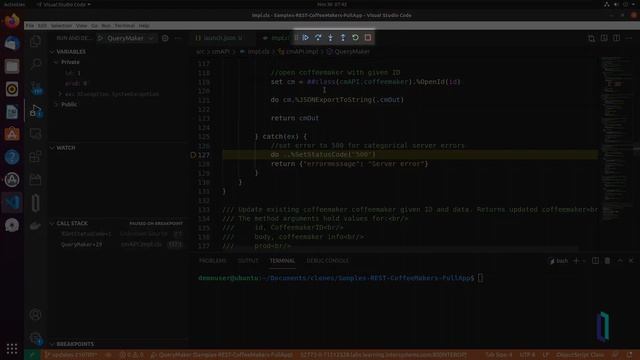
Task: Open the Help icon in the Ubuntu dock
Action: coord(12,157)
